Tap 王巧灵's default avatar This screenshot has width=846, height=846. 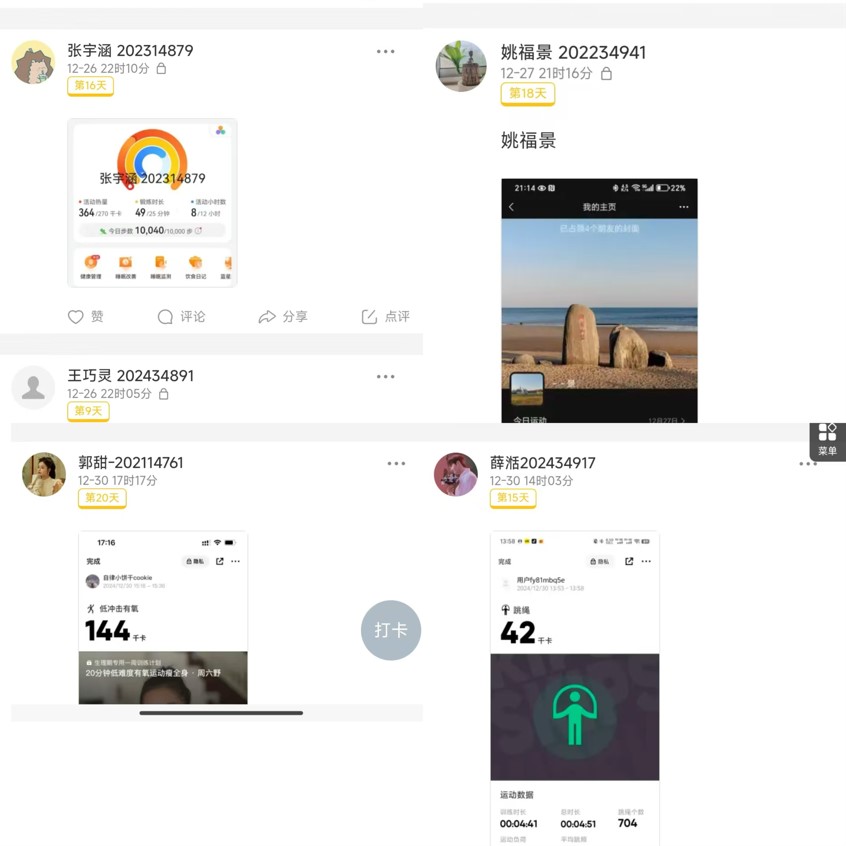tap(33, 387)
